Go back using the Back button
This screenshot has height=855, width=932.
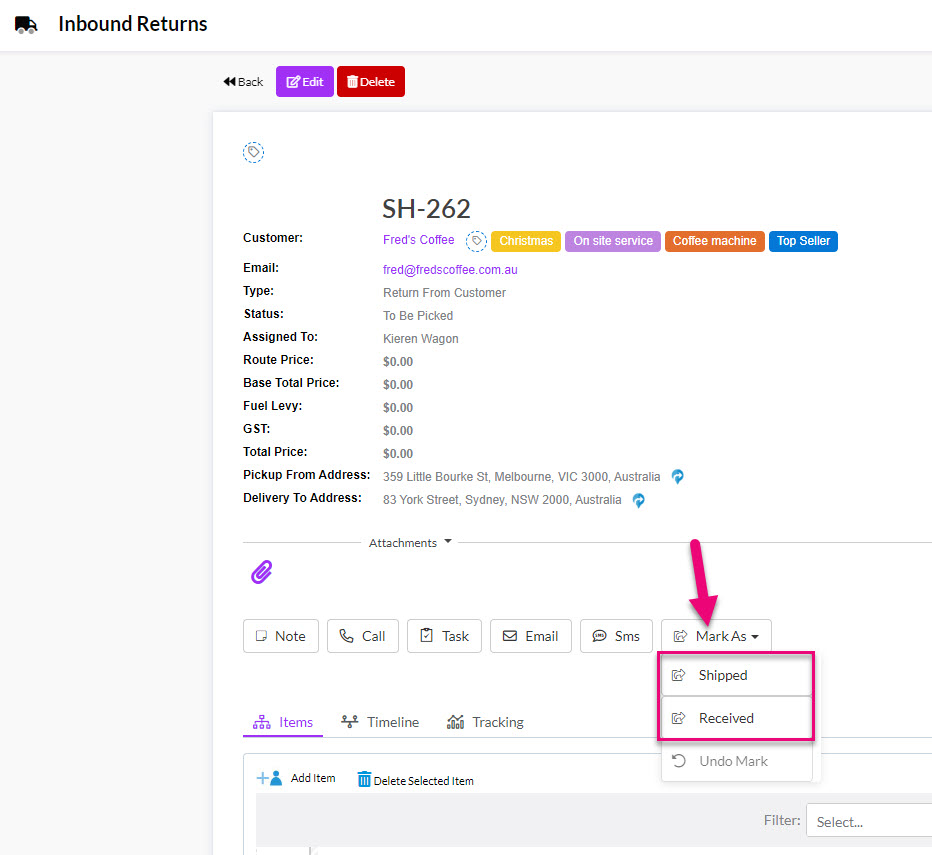pyautogui.click(x=243, y=82)
